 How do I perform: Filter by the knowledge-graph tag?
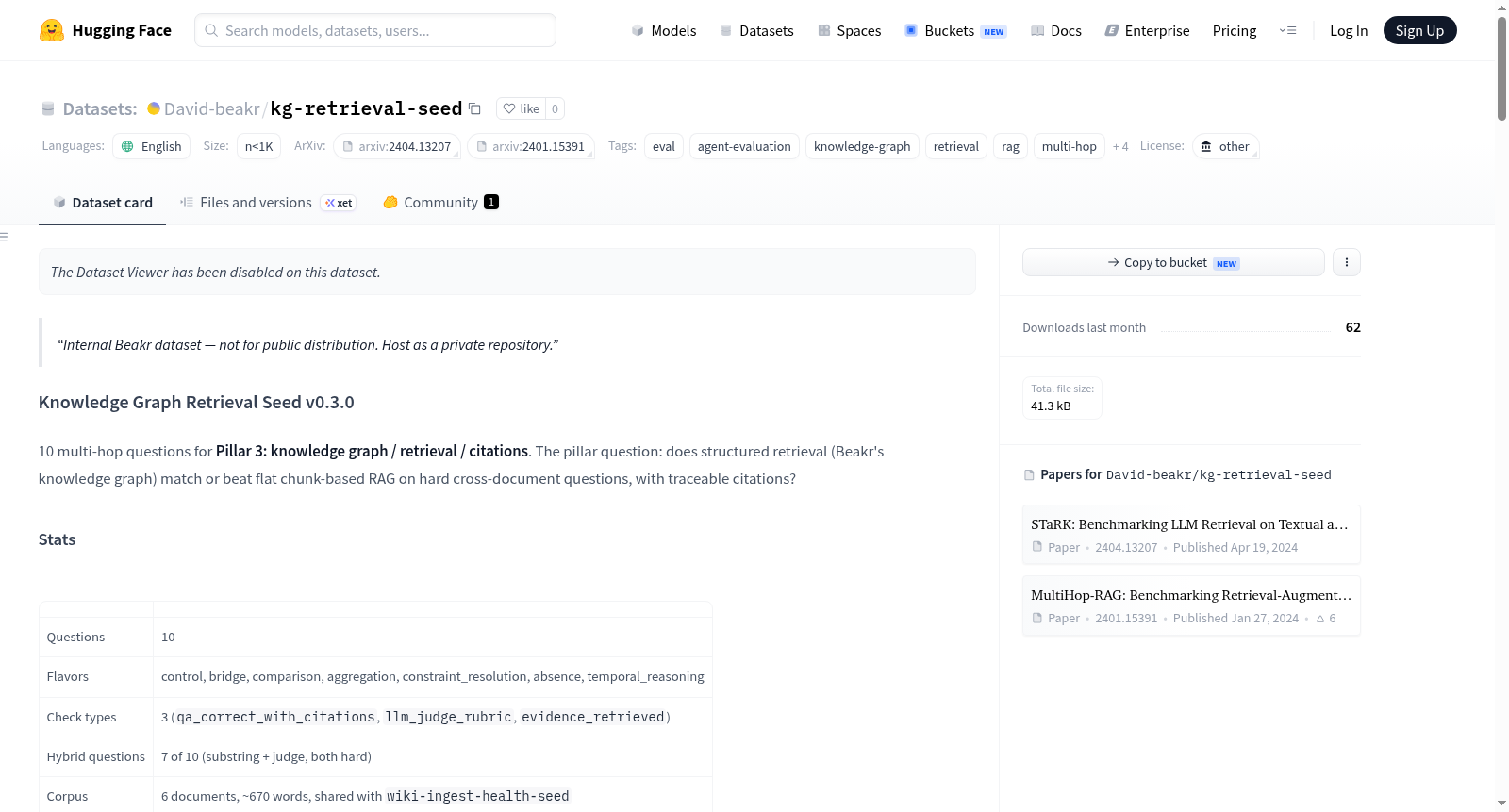(x=862, y=146)
